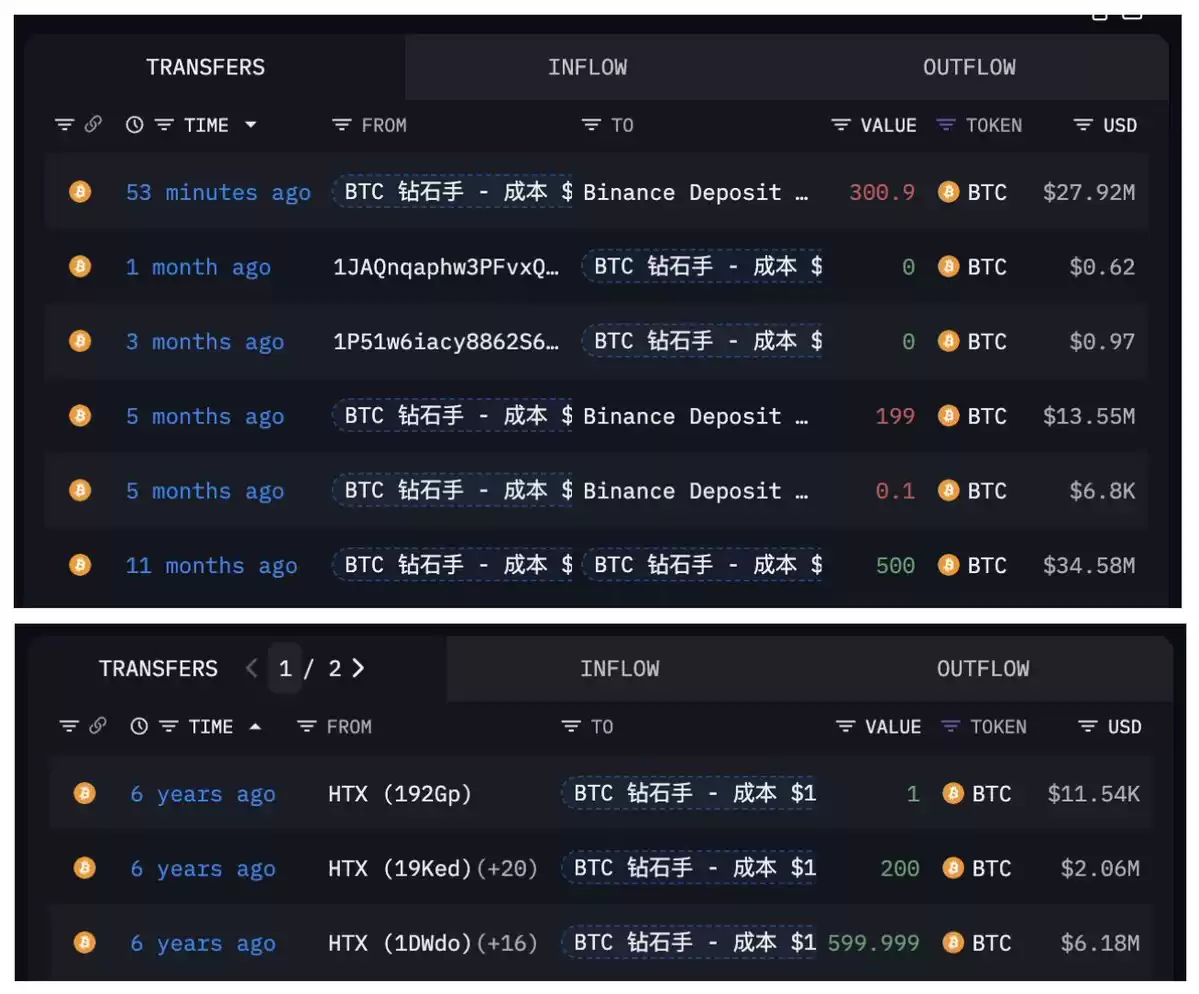Open the "11 months ago" transaction link
This screenshot has height=994, width=1199.
[x=212, y=566]
